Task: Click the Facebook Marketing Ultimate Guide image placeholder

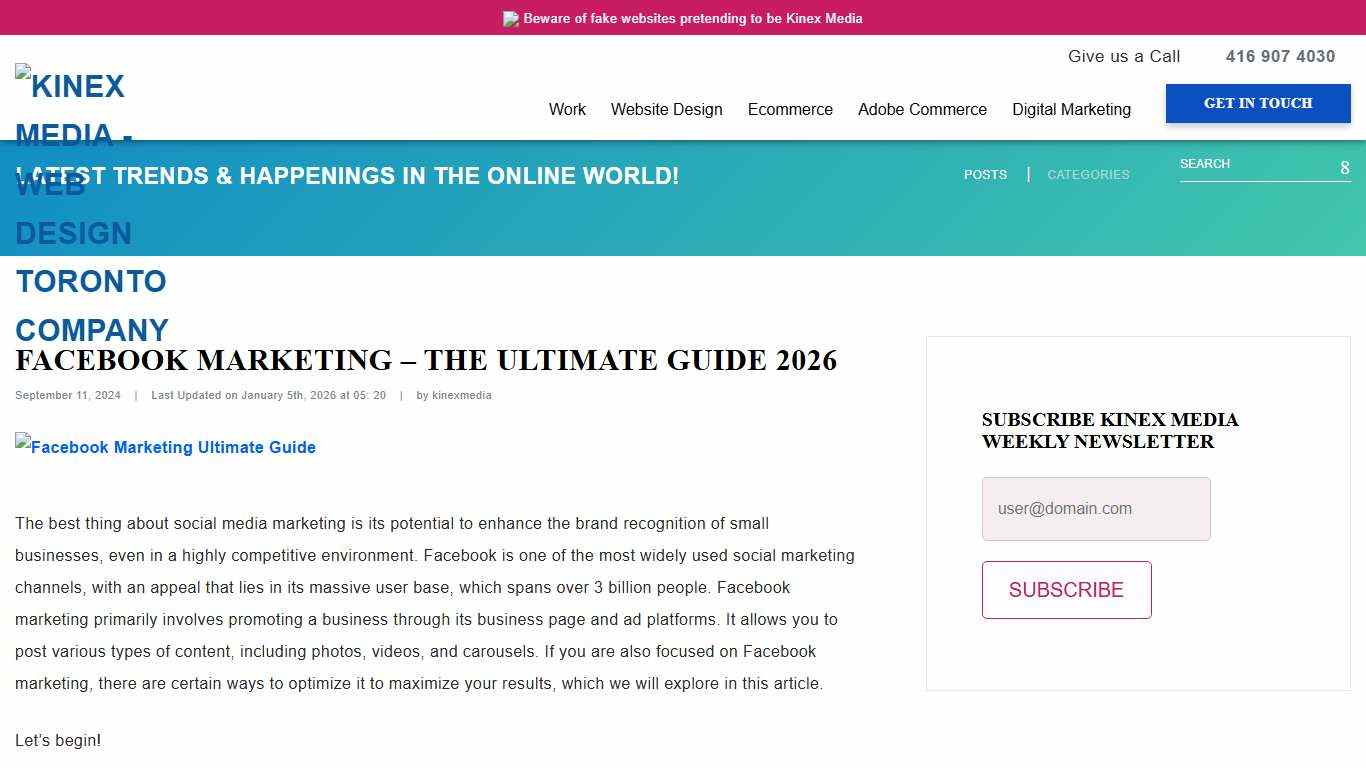Action: 165,447
